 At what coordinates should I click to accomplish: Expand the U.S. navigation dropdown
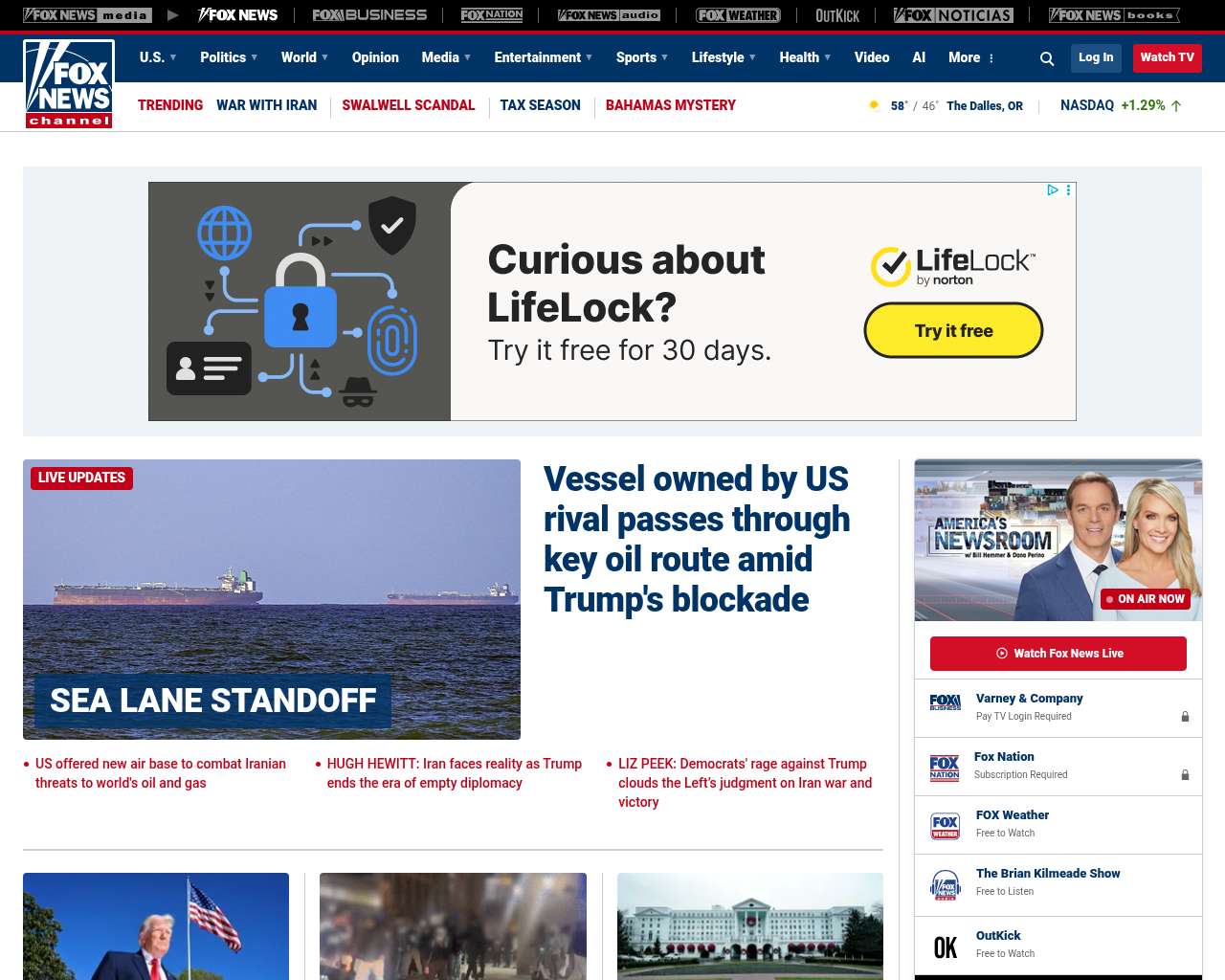[x=158, y=57]
